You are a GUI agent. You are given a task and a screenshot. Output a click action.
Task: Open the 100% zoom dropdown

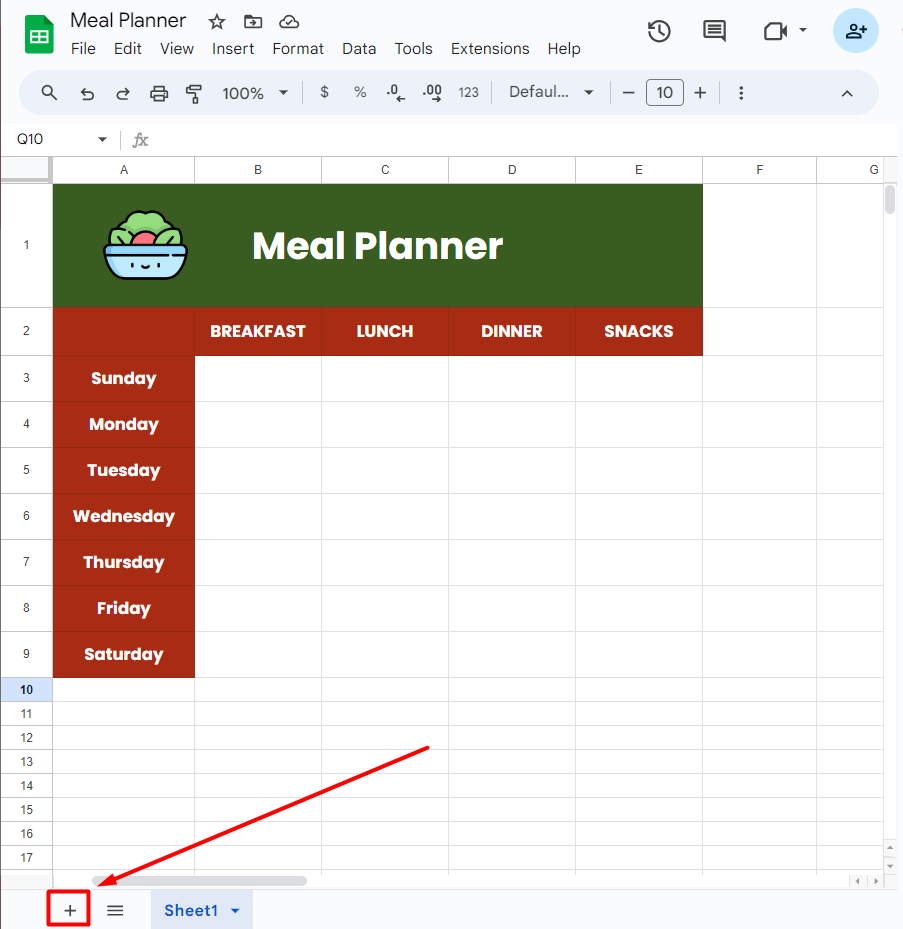[255, 93]
